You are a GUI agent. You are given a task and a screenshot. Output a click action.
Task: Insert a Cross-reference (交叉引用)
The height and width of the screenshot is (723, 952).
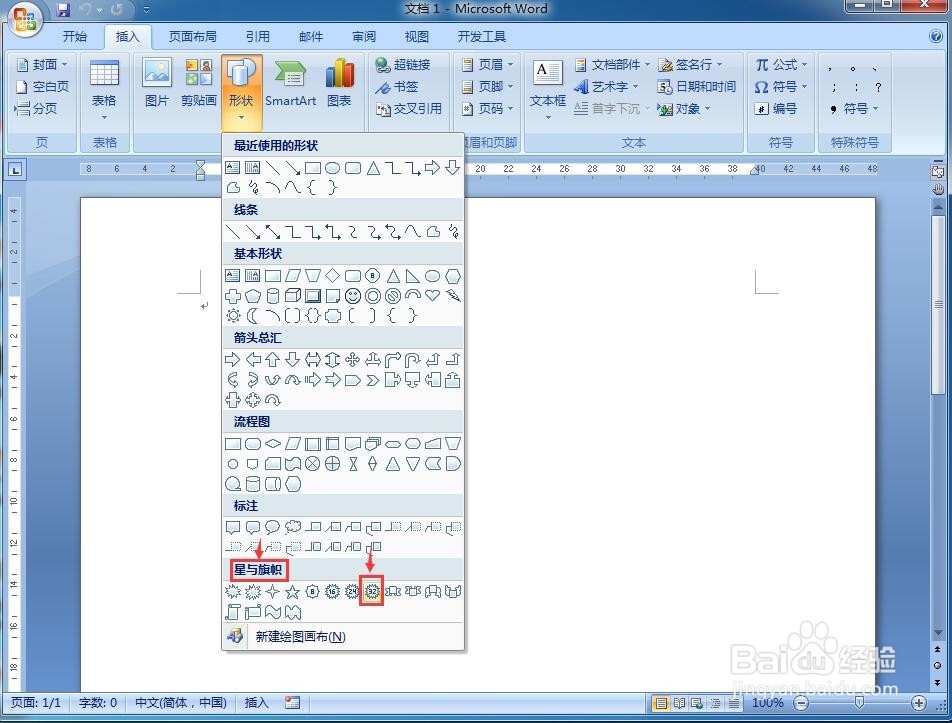409,109
